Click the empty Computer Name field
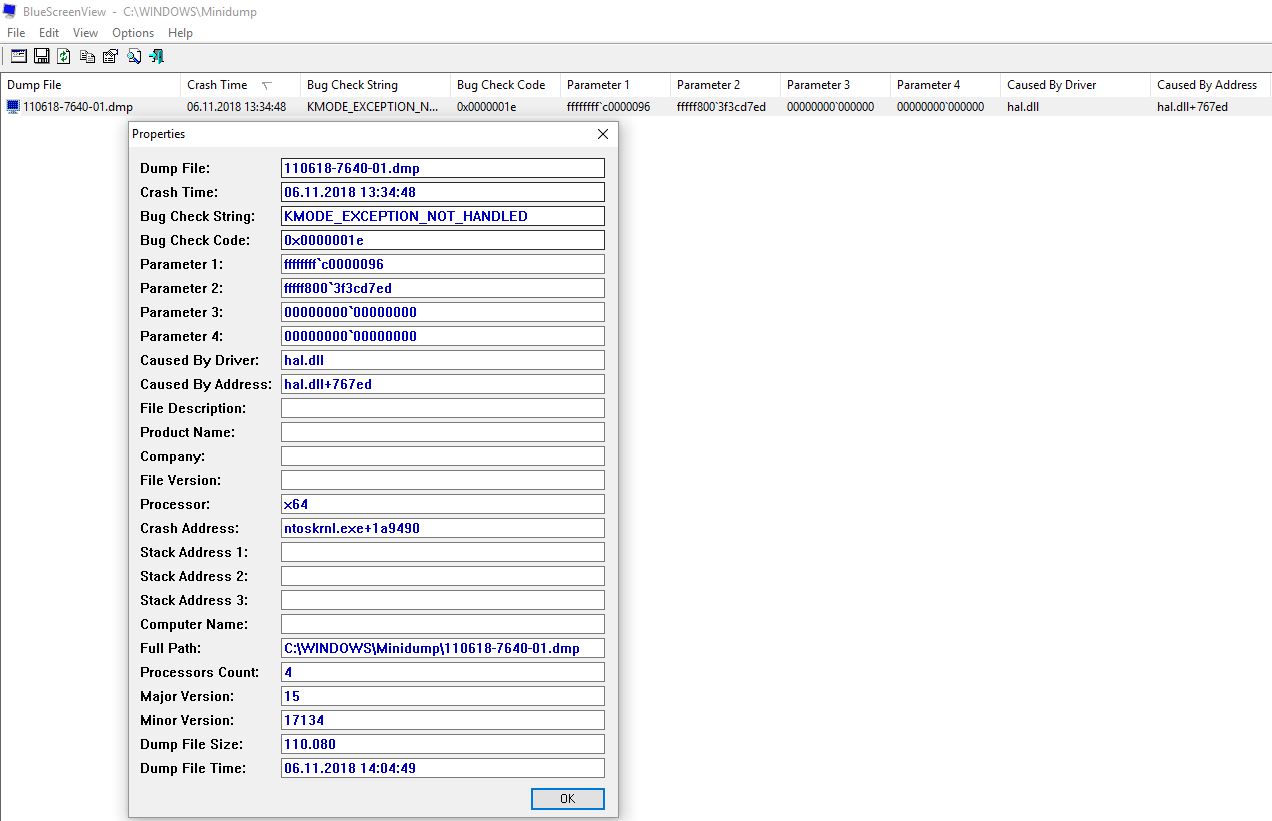 tap(443, 624)
